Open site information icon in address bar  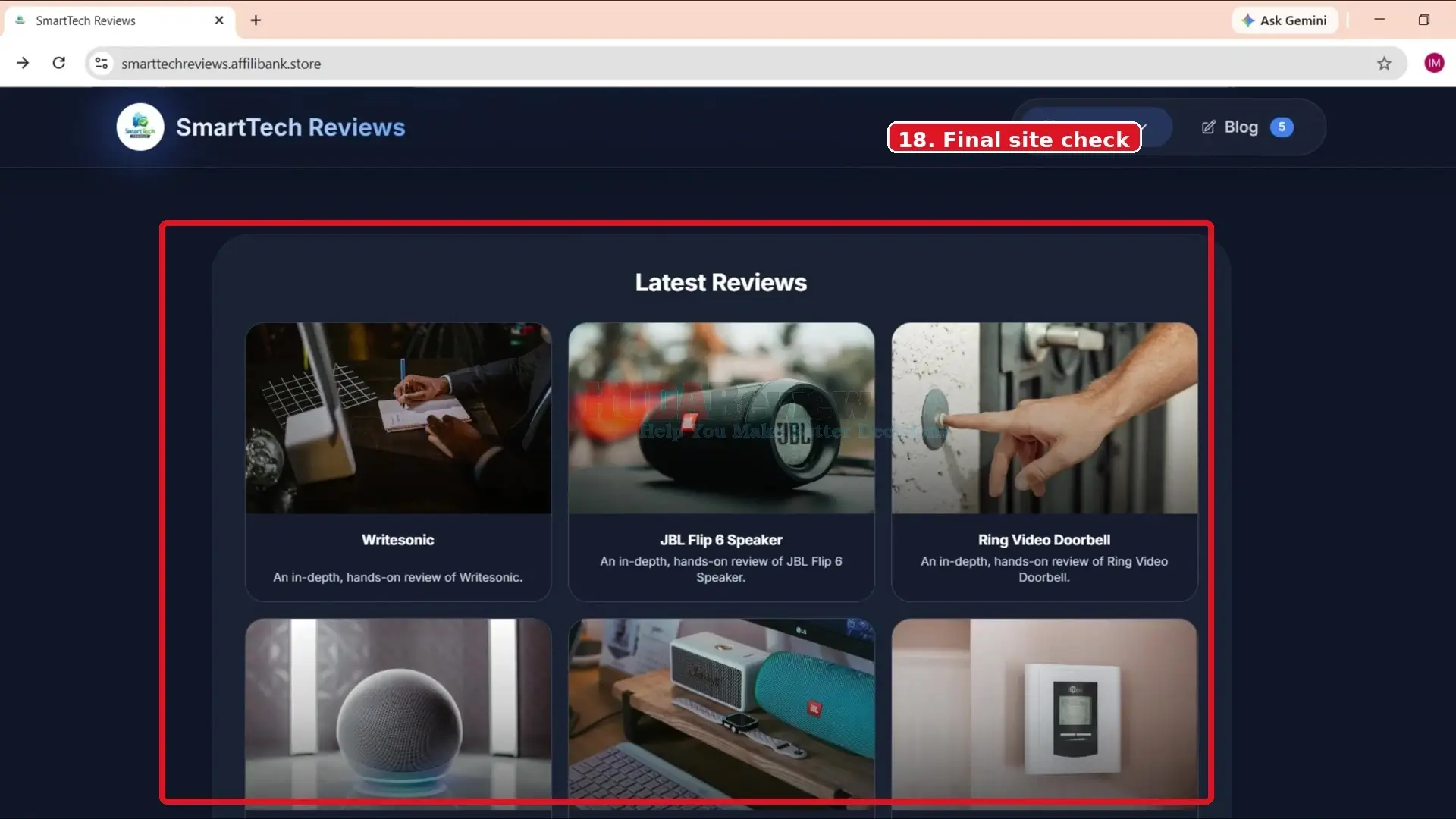(102, 64)
